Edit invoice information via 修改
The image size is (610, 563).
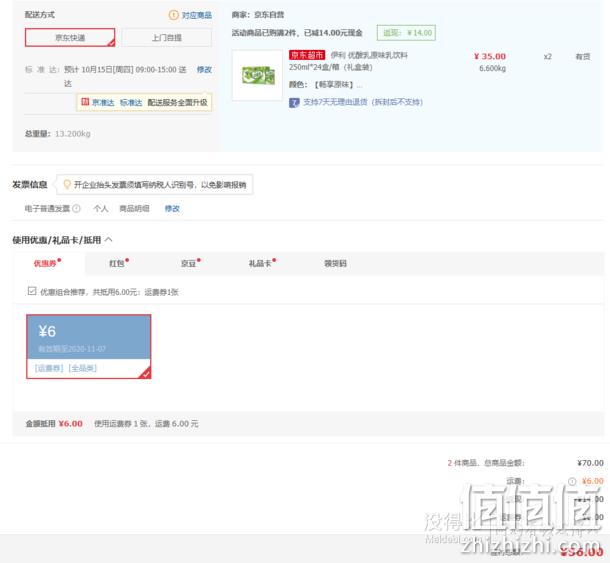click(172, 209)
